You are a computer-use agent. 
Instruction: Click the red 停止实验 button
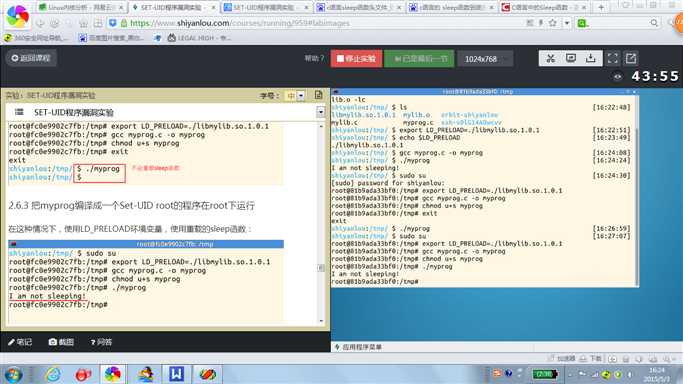356,58
